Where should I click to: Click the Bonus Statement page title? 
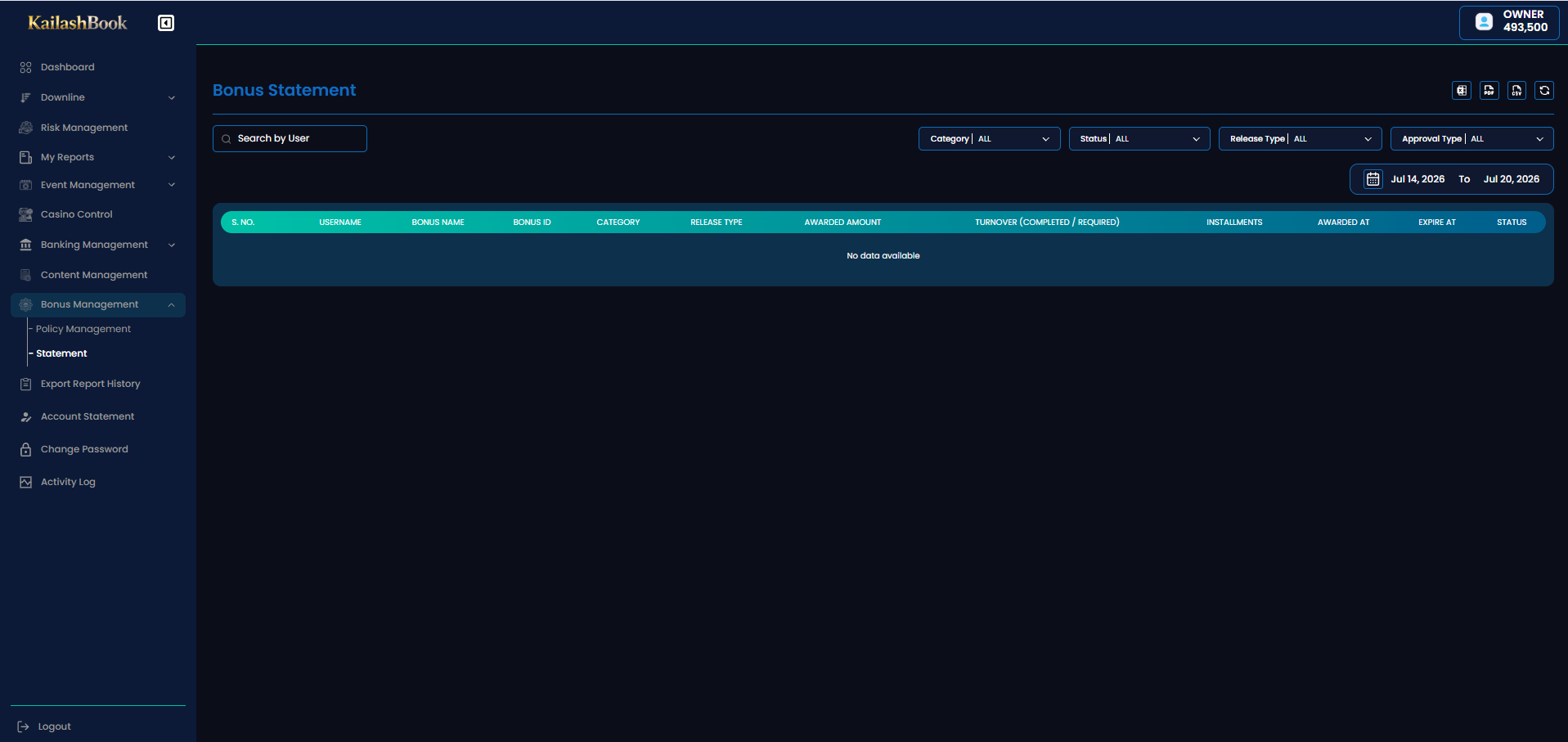coord(284,90)
